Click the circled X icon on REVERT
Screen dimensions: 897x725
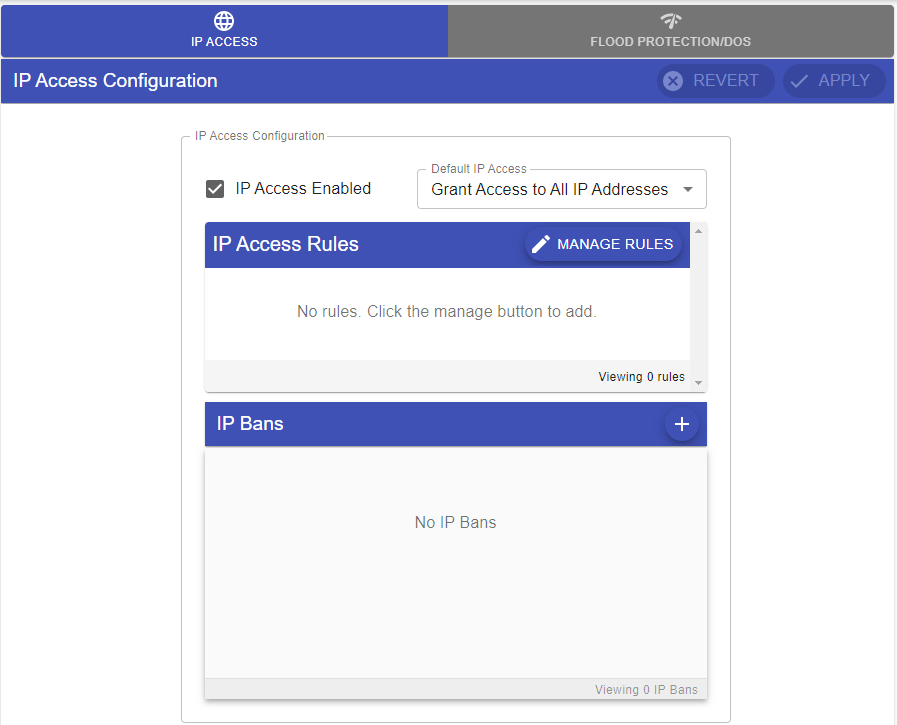pos(673,81)
